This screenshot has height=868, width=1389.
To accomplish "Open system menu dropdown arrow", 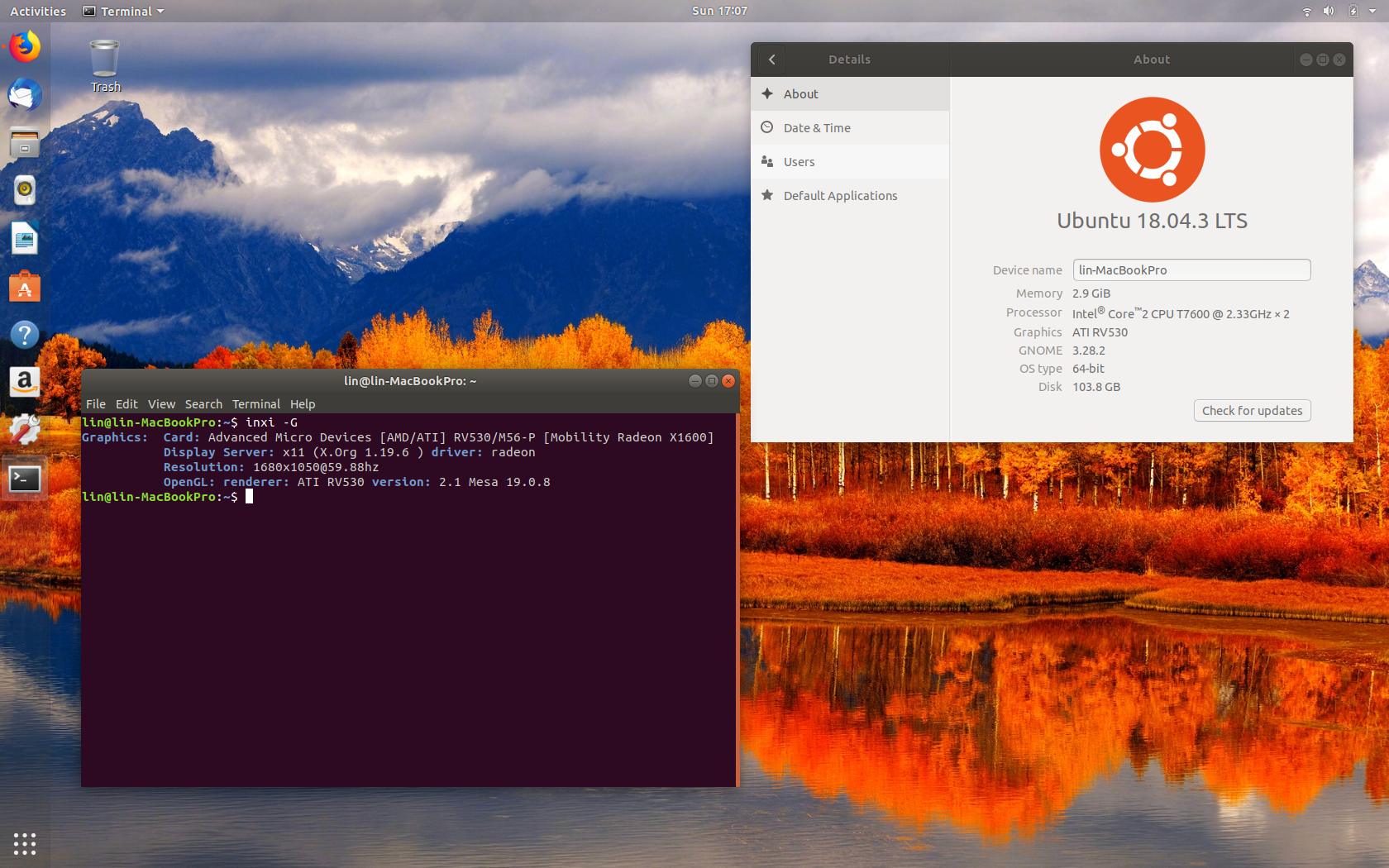I will coord(1372,12).
